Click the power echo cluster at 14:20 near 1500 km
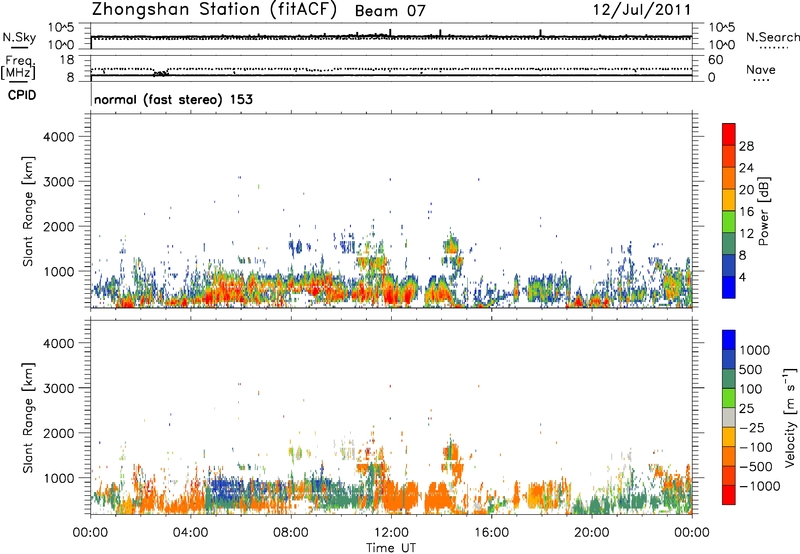 tap(451, 245)
